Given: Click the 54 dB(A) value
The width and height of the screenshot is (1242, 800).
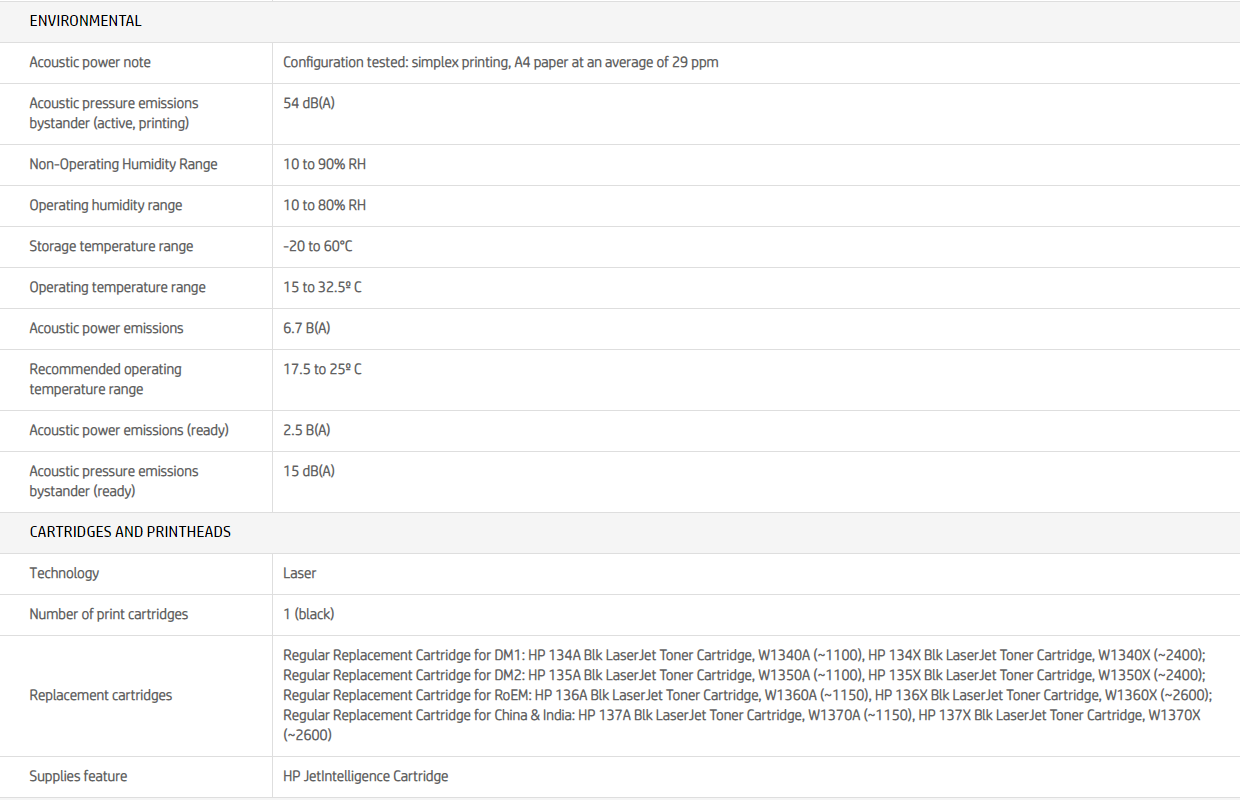Looking at the screenshot, I should tap(309, 103).
